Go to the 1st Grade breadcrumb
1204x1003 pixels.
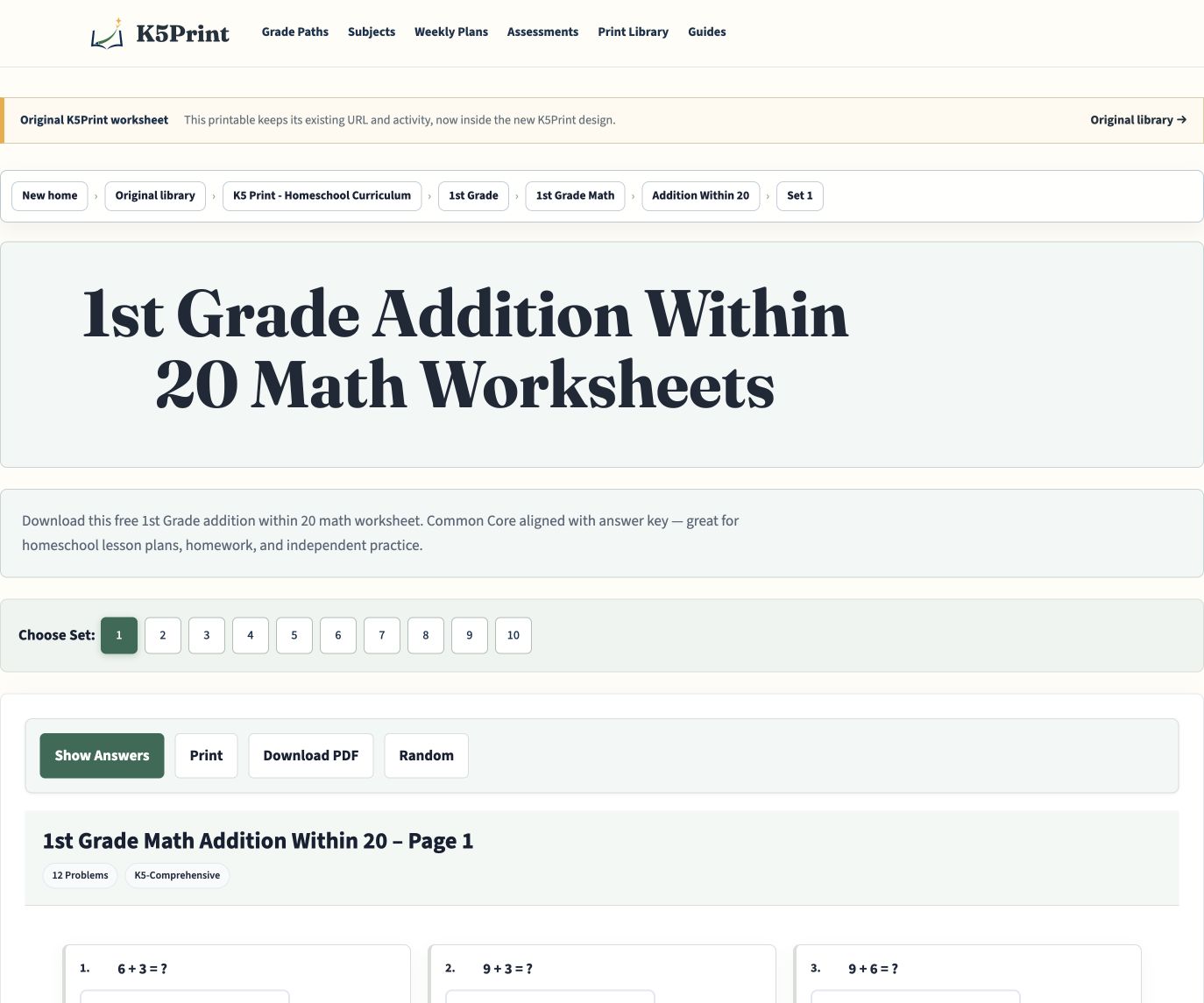pos(473,196)
